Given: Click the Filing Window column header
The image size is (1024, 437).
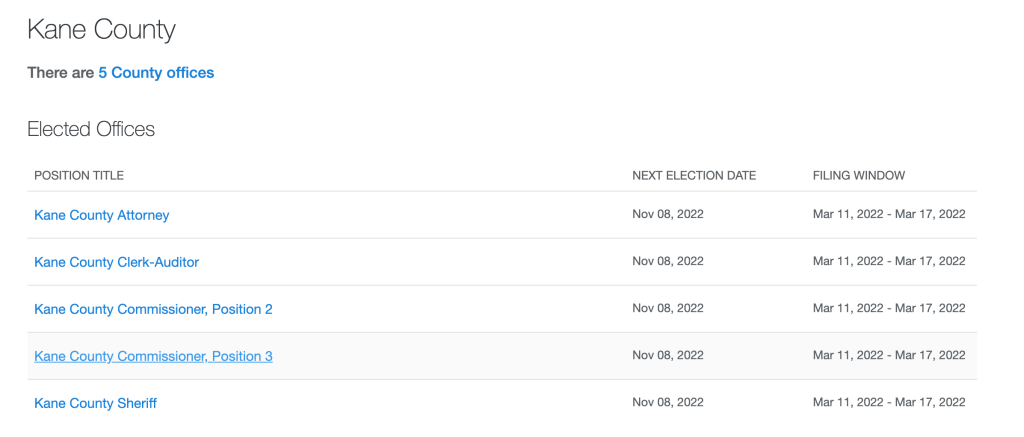Looking at the screenshot, I should click(x=859, y=176).
